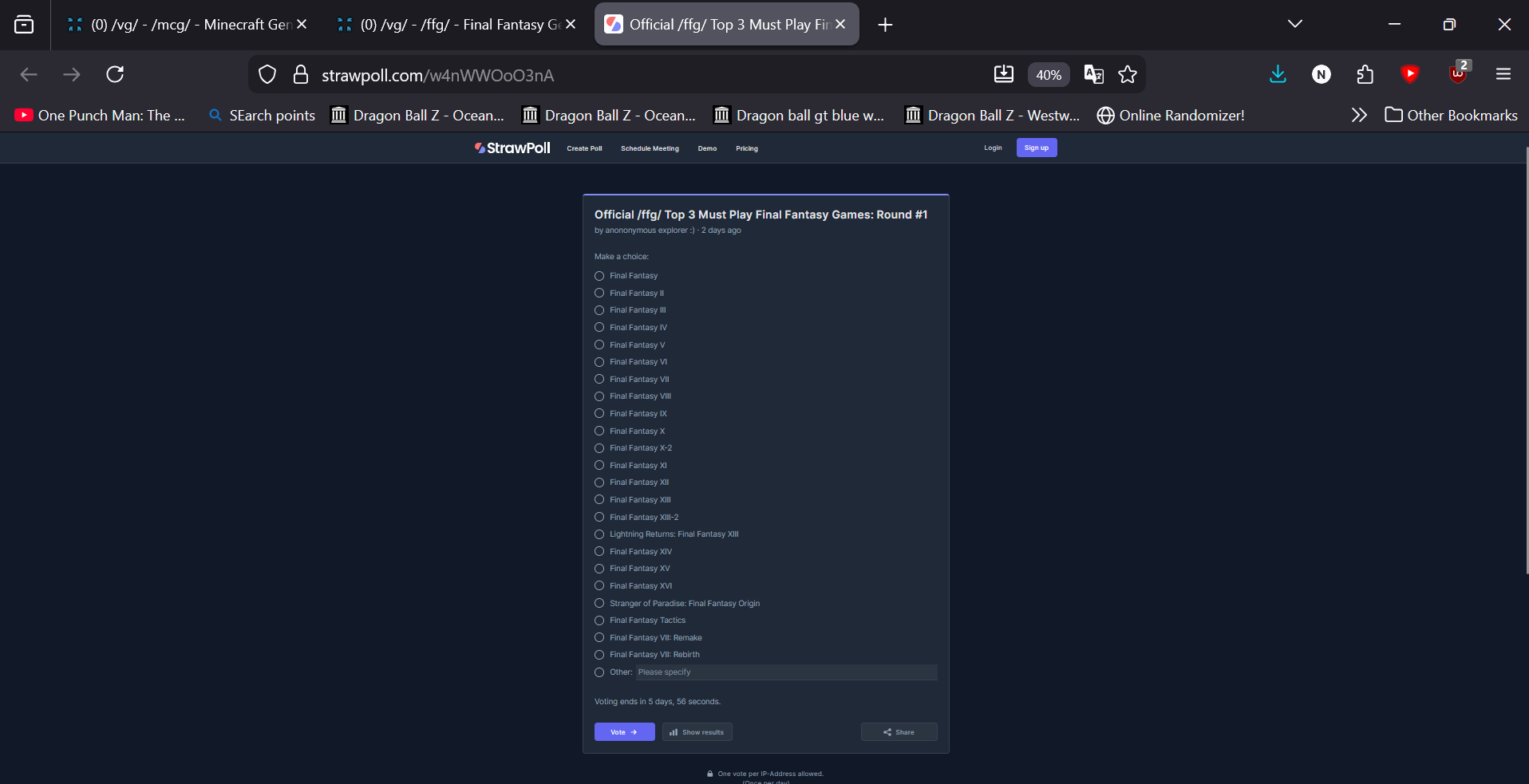
Task: Open the Online Randomizer! bookmark
Action: (1171, 116)
